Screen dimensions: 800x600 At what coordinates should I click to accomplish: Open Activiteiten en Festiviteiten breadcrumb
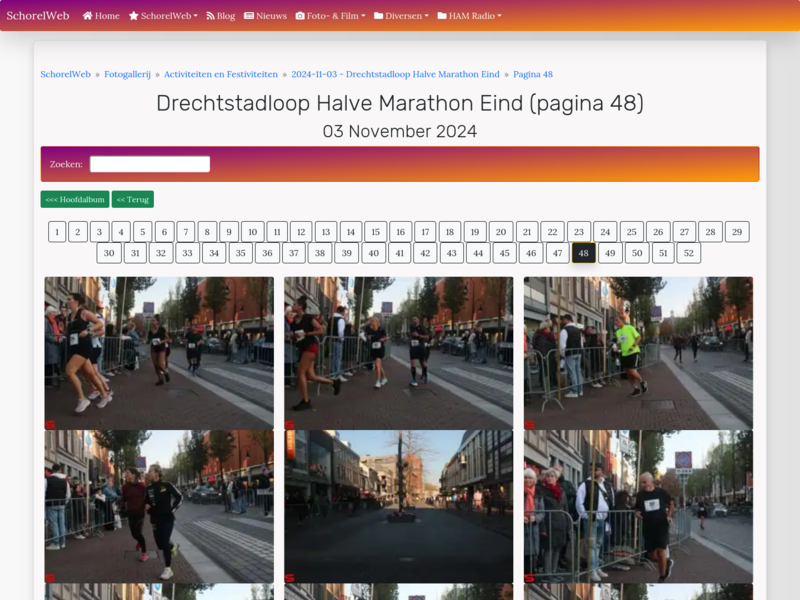[x=221, y=74]
